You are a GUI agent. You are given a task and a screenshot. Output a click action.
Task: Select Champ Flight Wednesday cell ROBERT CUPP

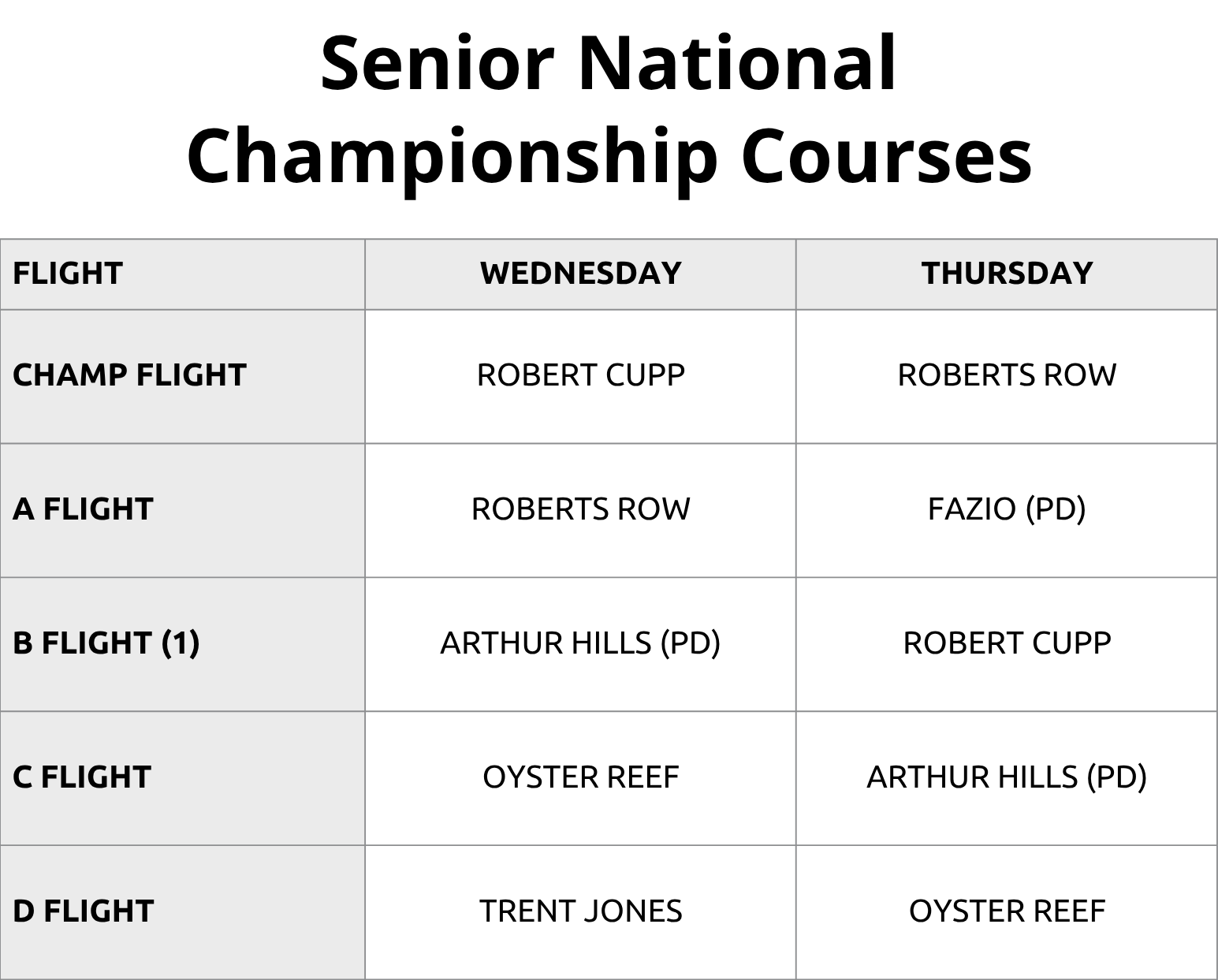(x=581, y=376)
